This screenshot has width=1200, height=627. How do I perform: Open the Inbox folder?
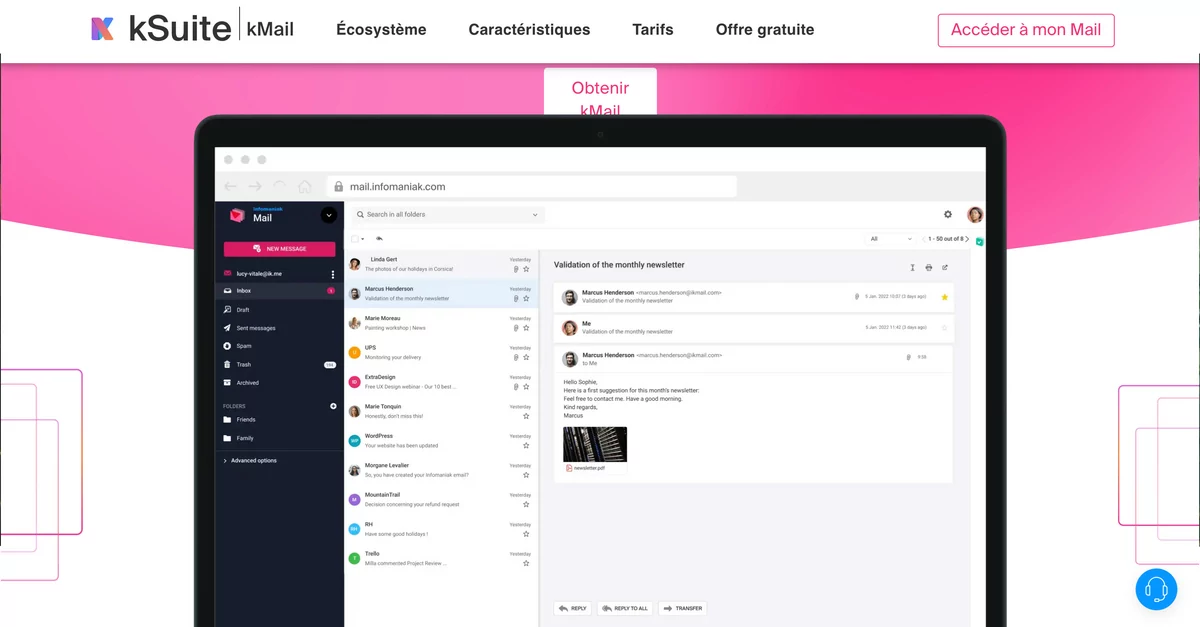pos(280,291)
